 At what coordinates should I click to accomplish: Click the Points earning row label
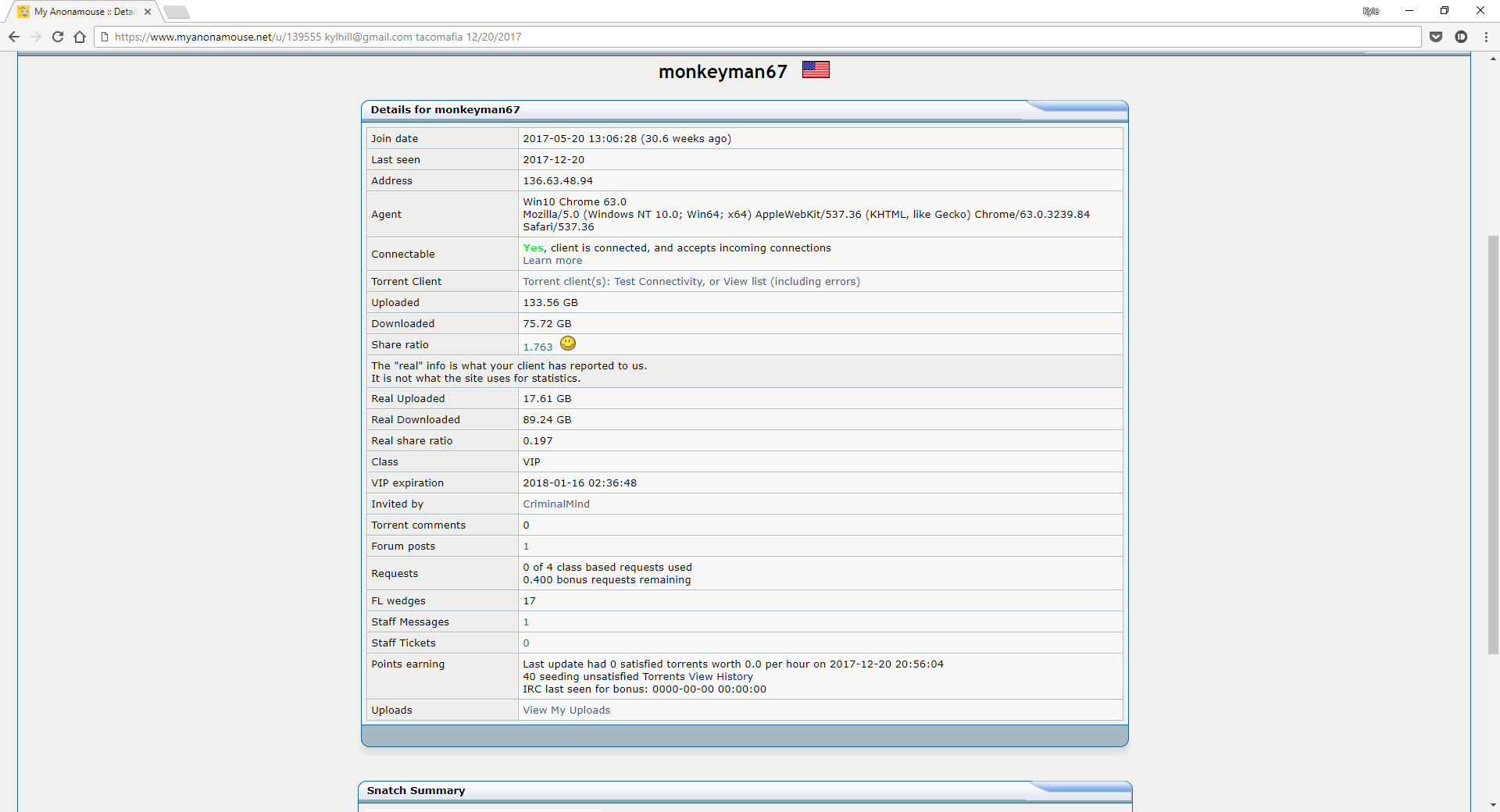coord(408,664)
